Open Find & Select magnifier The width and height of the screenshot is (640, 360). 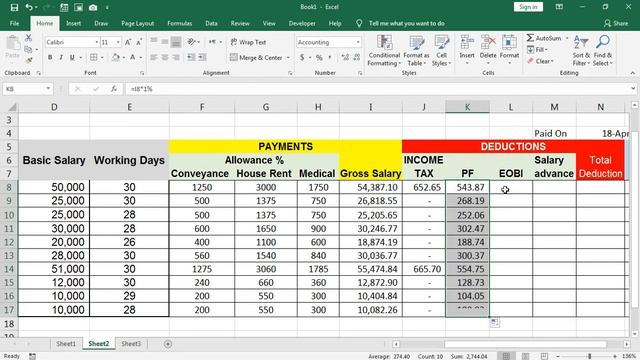point(603,51)
